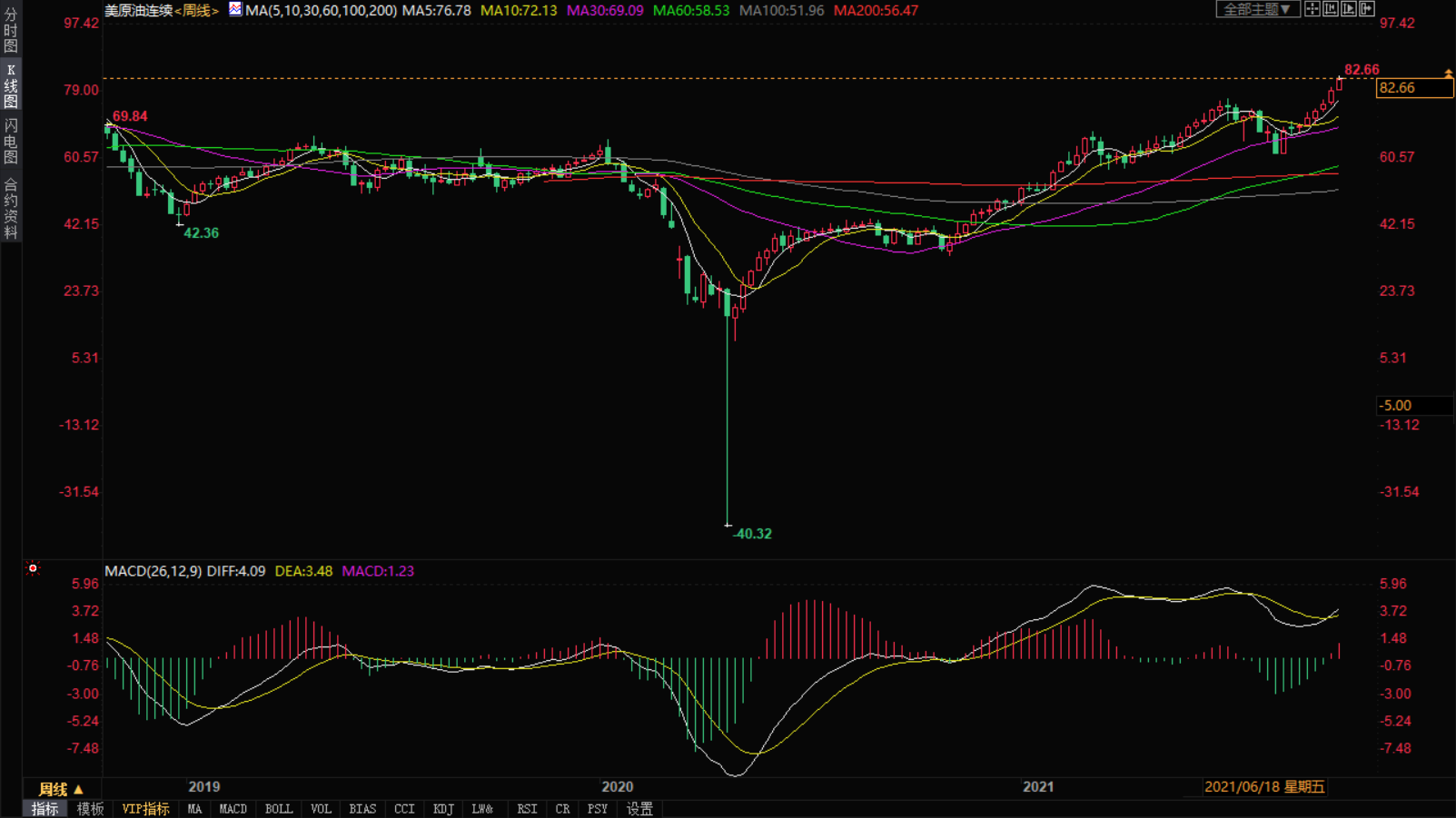Open the 全部主题 dropdown

(1257, 9)
